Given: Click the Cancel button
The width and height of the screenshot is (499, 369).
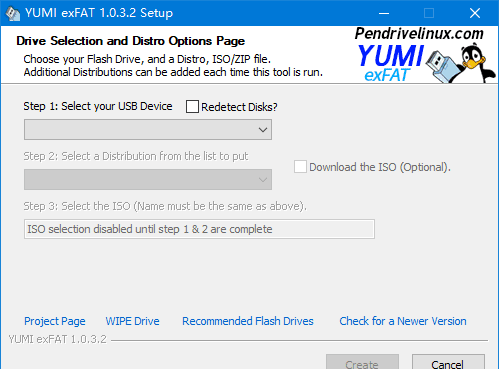Looking at the screenshot, I should [448, 362].
